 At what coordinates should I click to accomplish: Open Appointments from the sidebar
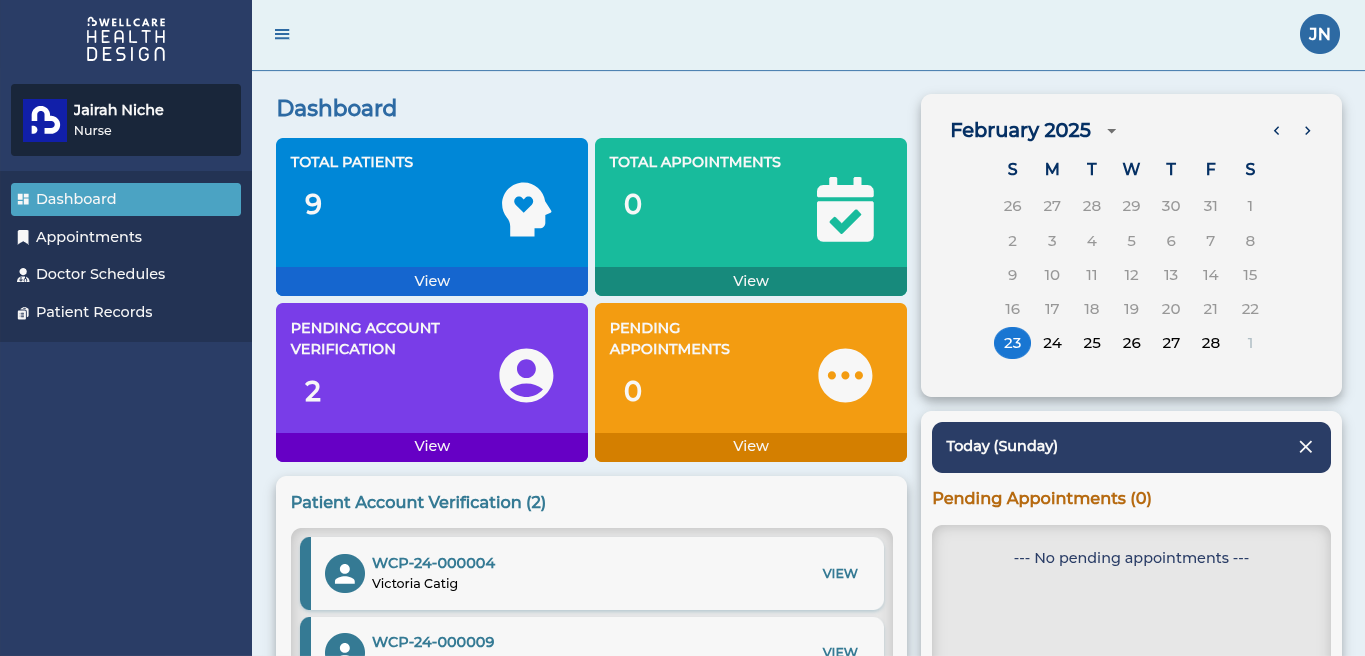coord(89,237)
